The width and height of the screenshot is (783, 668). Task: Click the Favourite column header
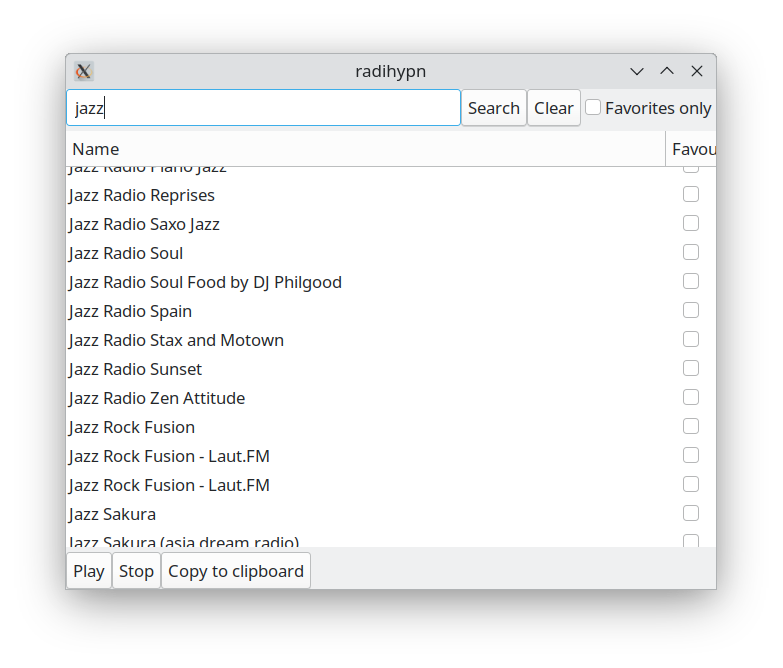click(x=692, y=149)
